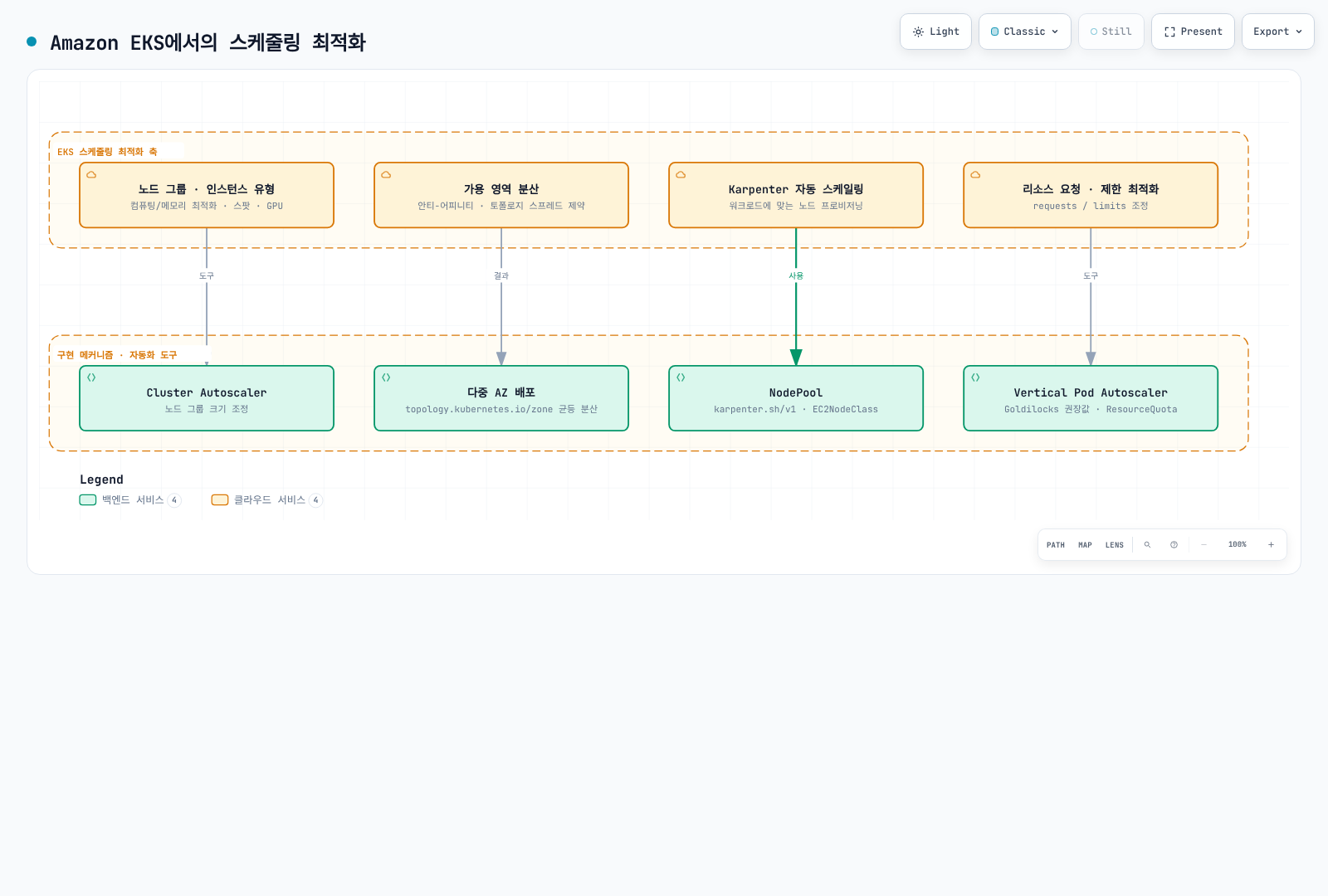Click green 사용 edge label

click(x=796, y=275)
